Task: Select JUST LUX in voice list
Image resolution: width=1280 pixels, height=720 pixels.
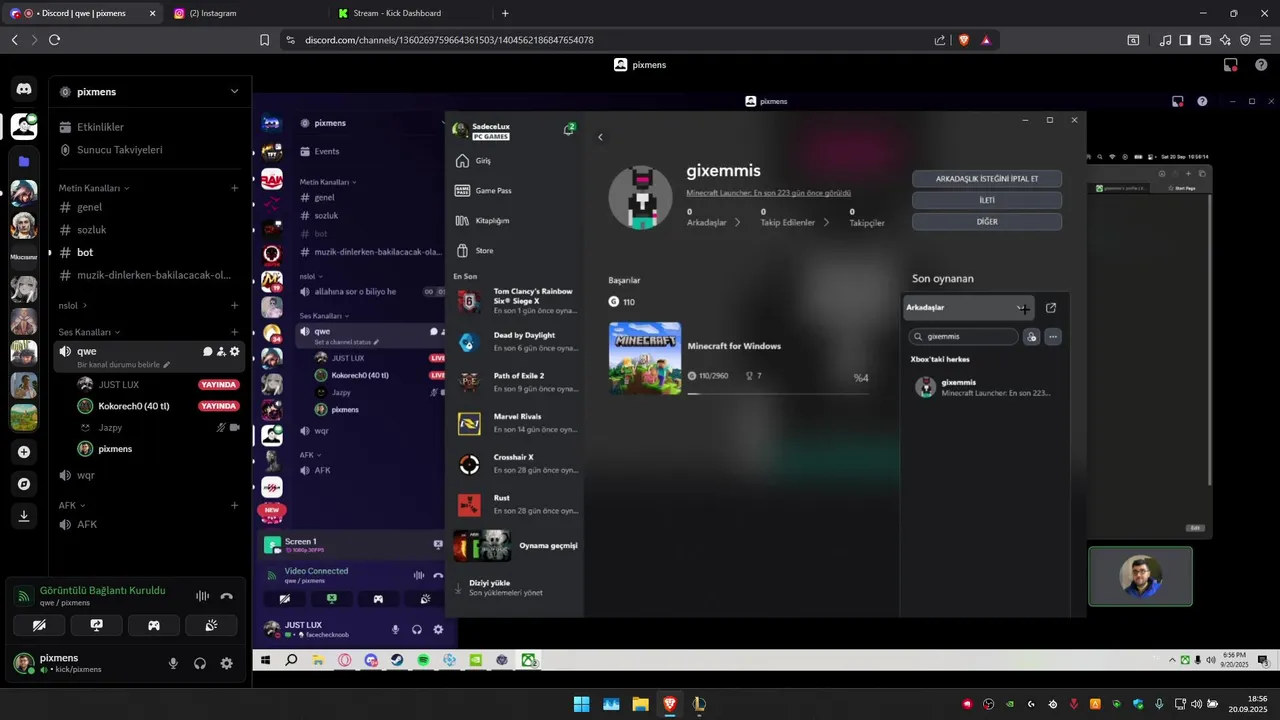Action: pos(159,385)
